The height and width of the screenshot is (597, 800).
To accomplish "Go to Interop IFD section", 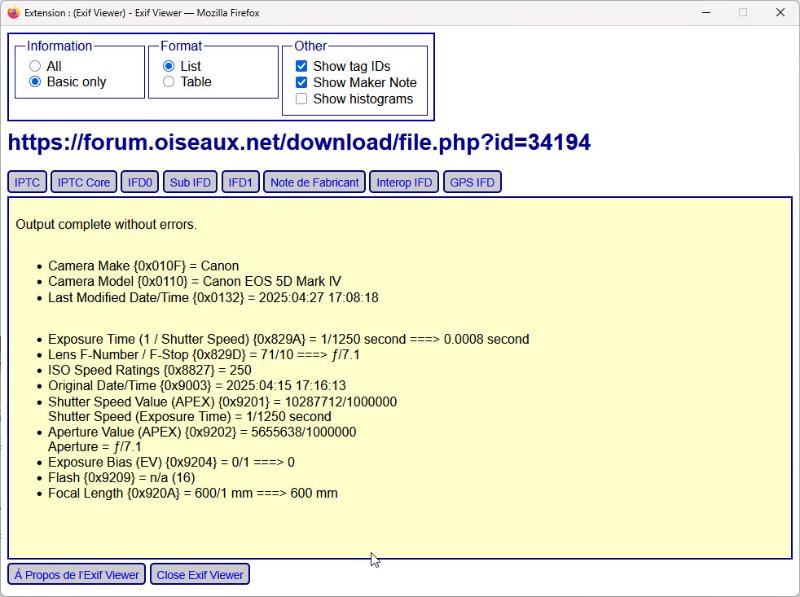I will (404, 182).
